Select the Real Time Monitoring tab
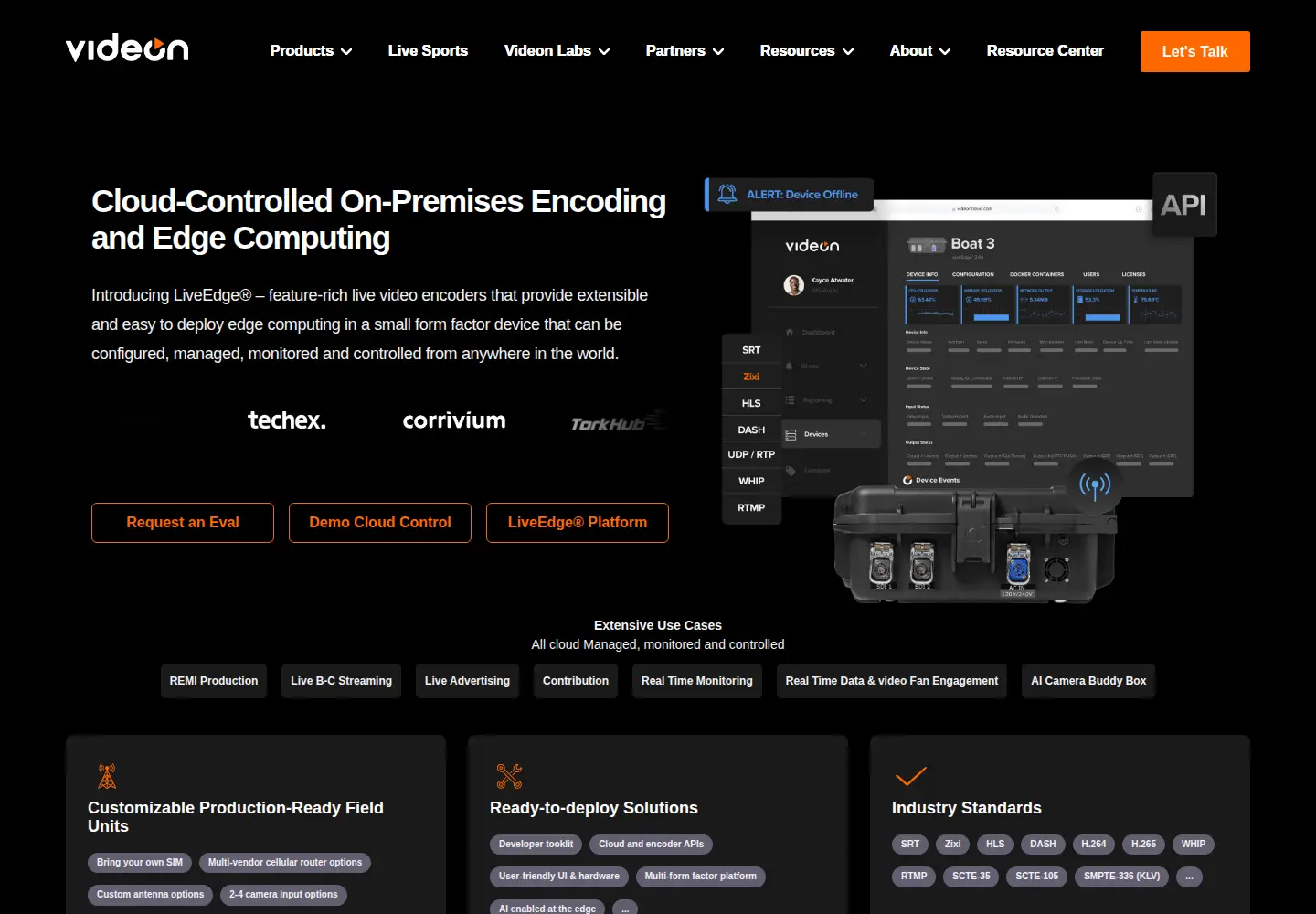The image size is (1316, 914). click(697, 681)
